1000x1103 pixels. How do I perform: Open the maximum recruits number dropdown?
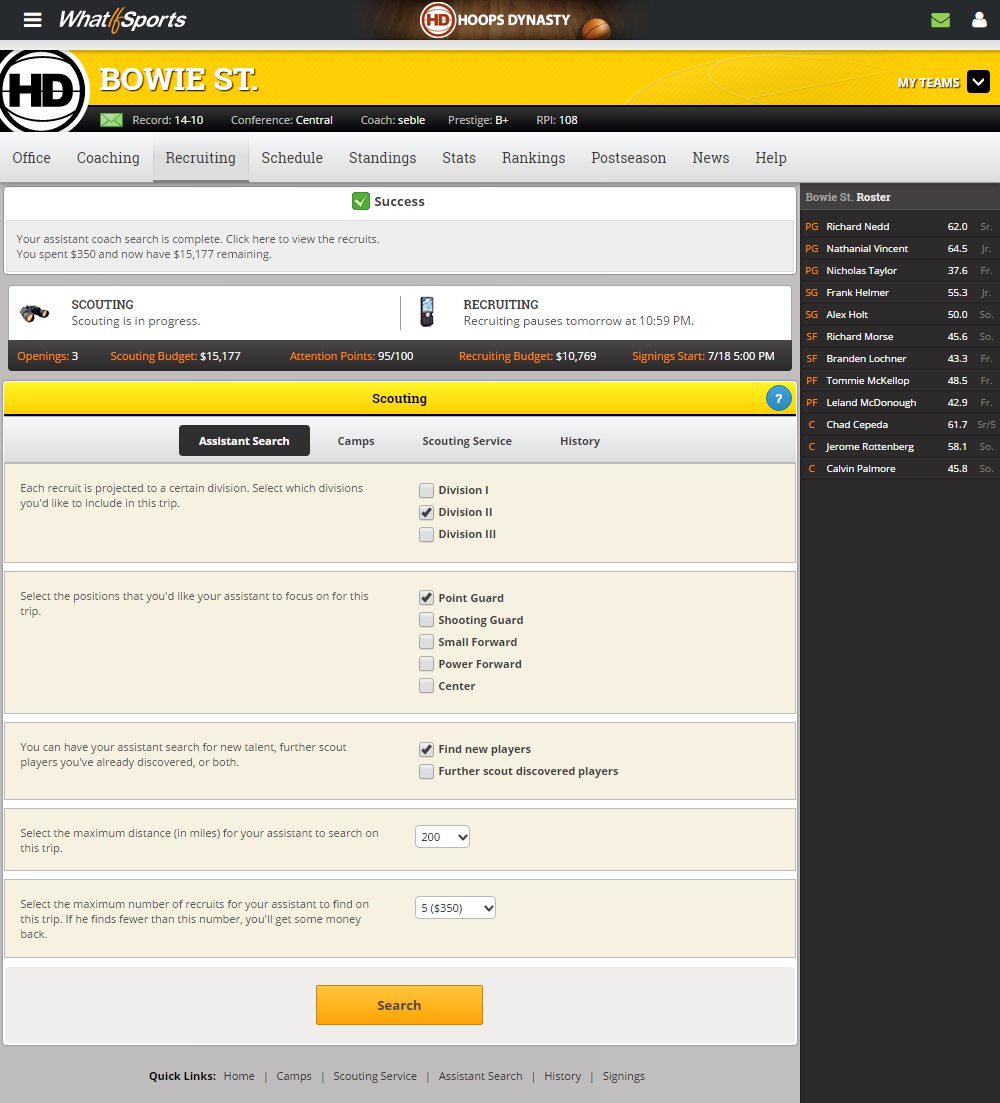point(455,908)
